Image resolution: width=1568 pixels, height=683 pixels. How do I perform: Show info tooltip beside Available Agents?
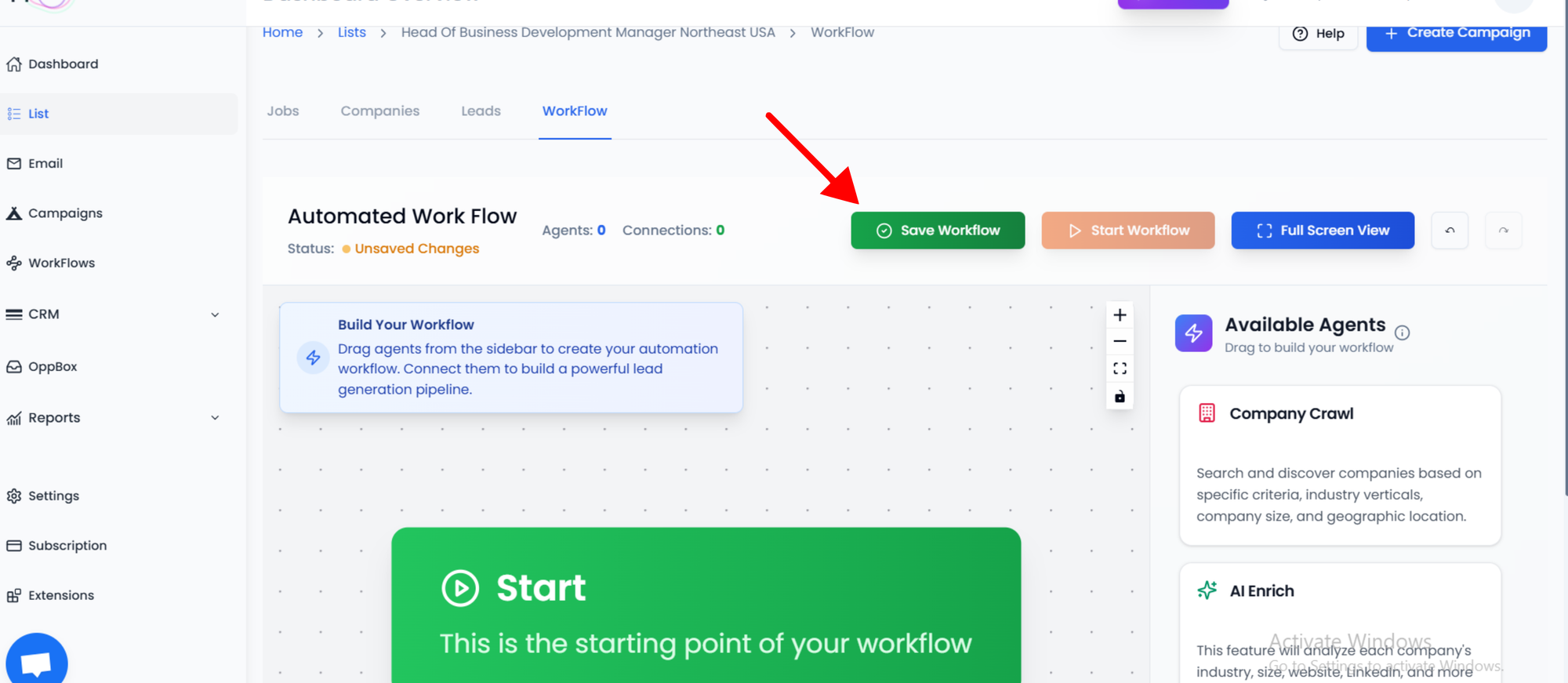tap(1402, 332)
